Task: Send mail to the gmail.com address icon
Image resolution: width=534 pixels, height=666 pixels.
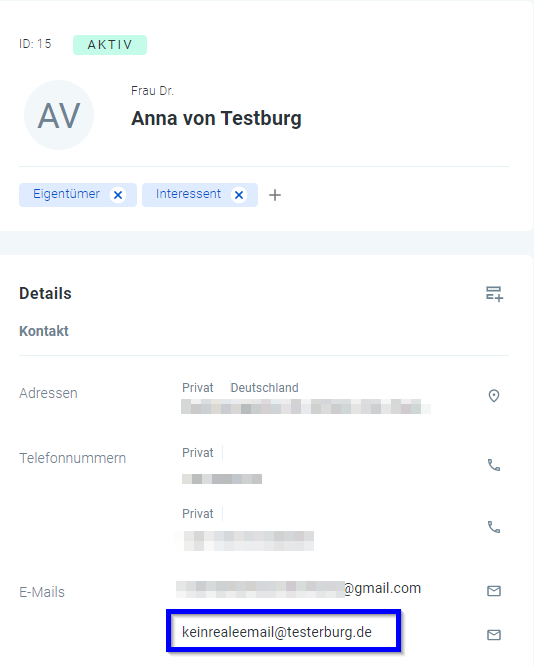Action: [494, 591]
